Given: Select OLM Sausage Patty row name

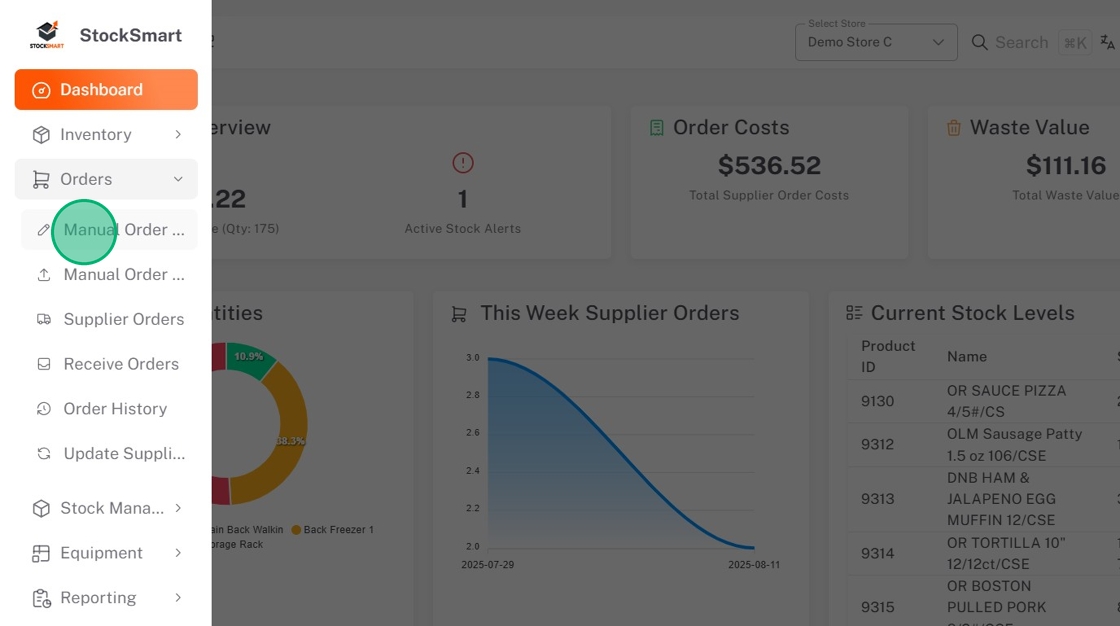Looking at the screenshot, I should 1014,444.
